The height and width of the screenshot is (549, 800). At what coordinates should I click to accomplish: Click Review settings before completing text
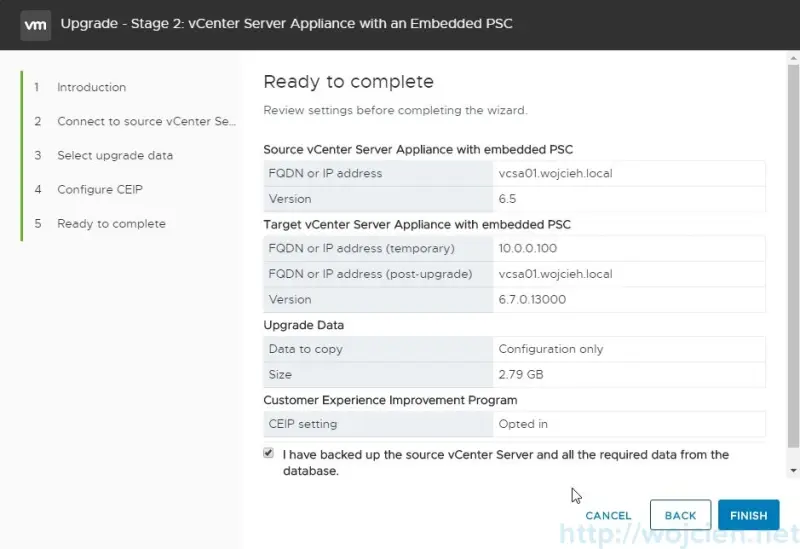pyautogui.click(x=395, y=110)
